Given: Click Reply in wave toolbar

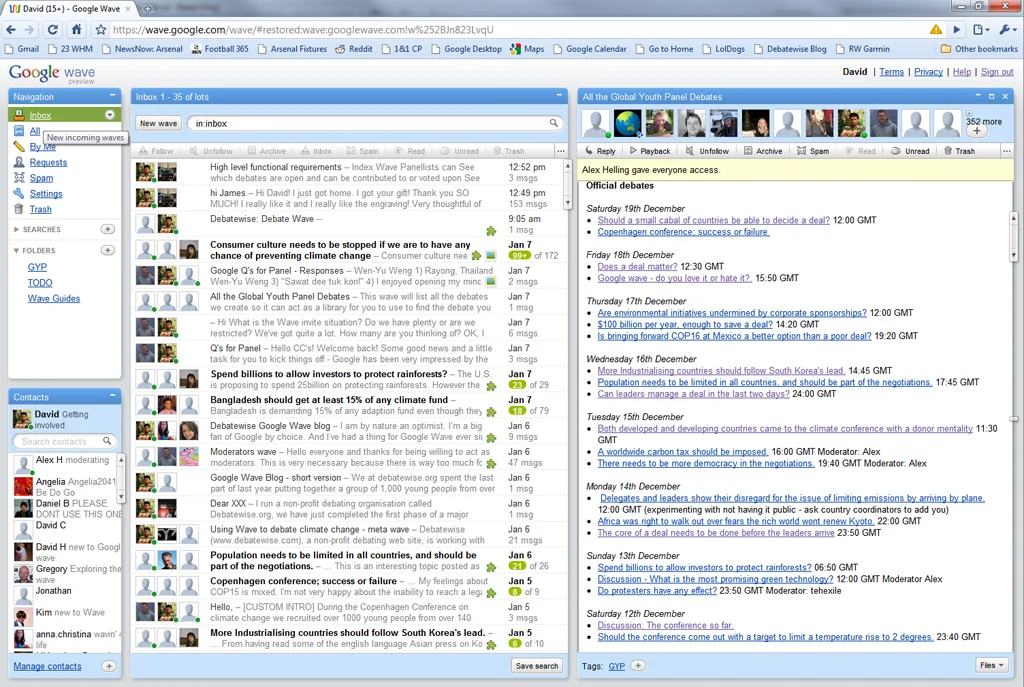Looking at the screenshot, I should 600,151.
